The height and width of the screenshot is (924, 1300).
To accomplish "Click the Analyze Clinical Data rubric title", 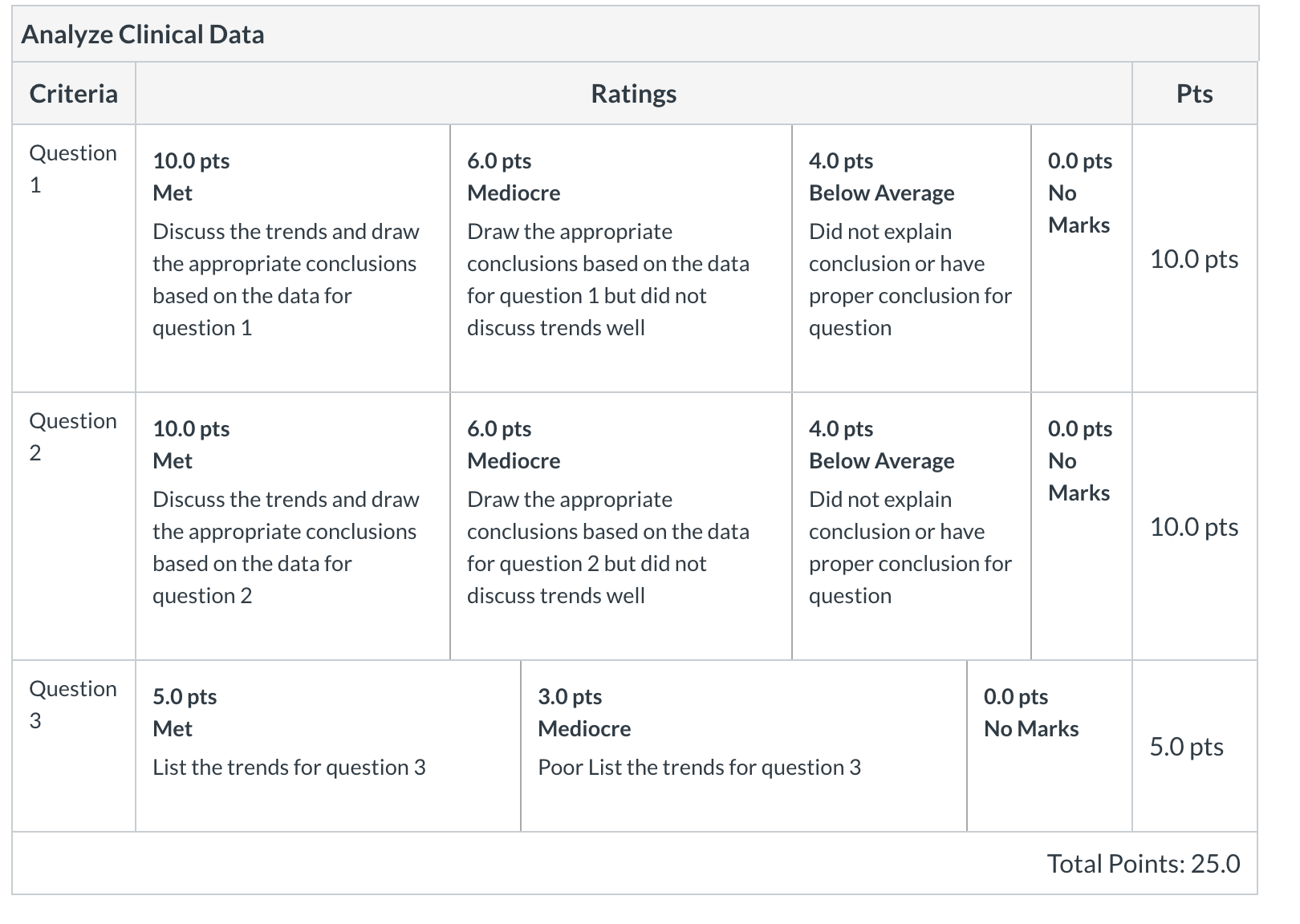I will pyautogui.click(x=143, y=34).
